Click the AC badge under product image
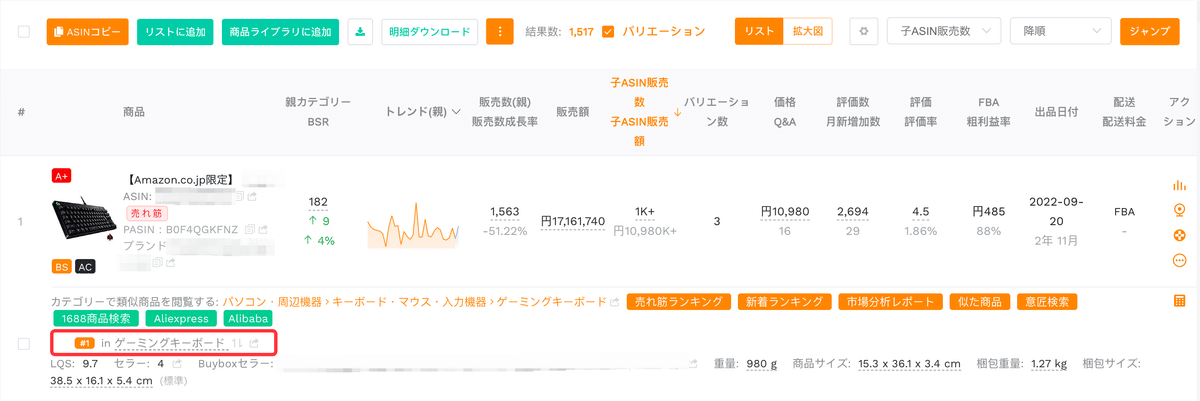Viewport: 1200px width, 401px height. click(85, 266)
